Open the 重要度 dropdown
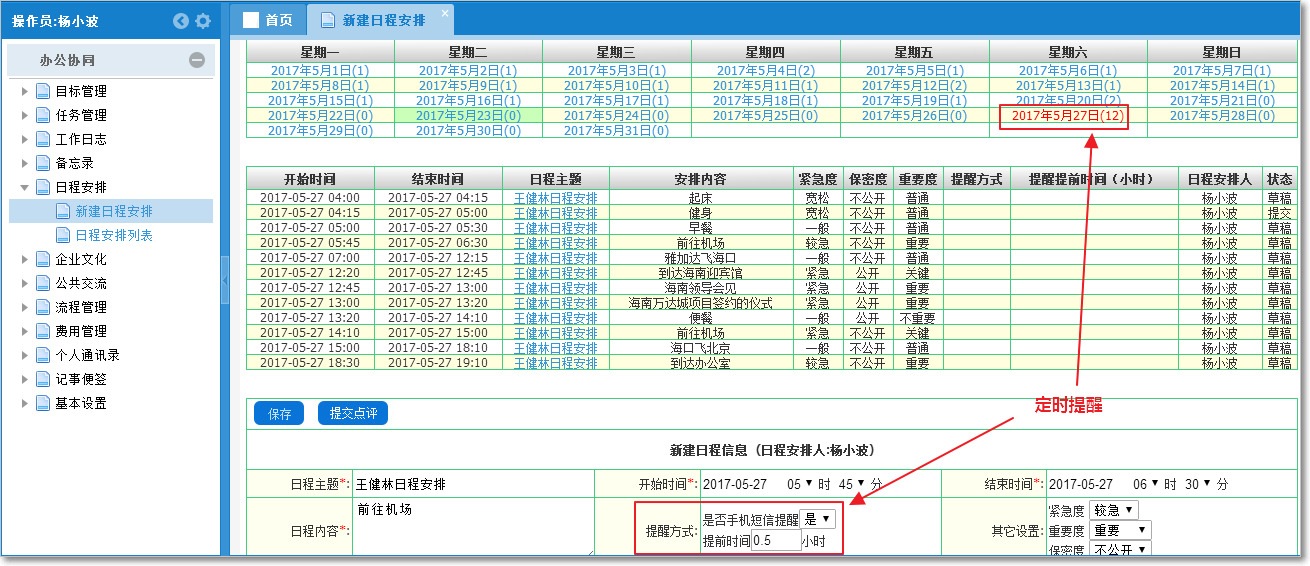This screenshot has width=1310, height=566. click(x=1120, y=530)
